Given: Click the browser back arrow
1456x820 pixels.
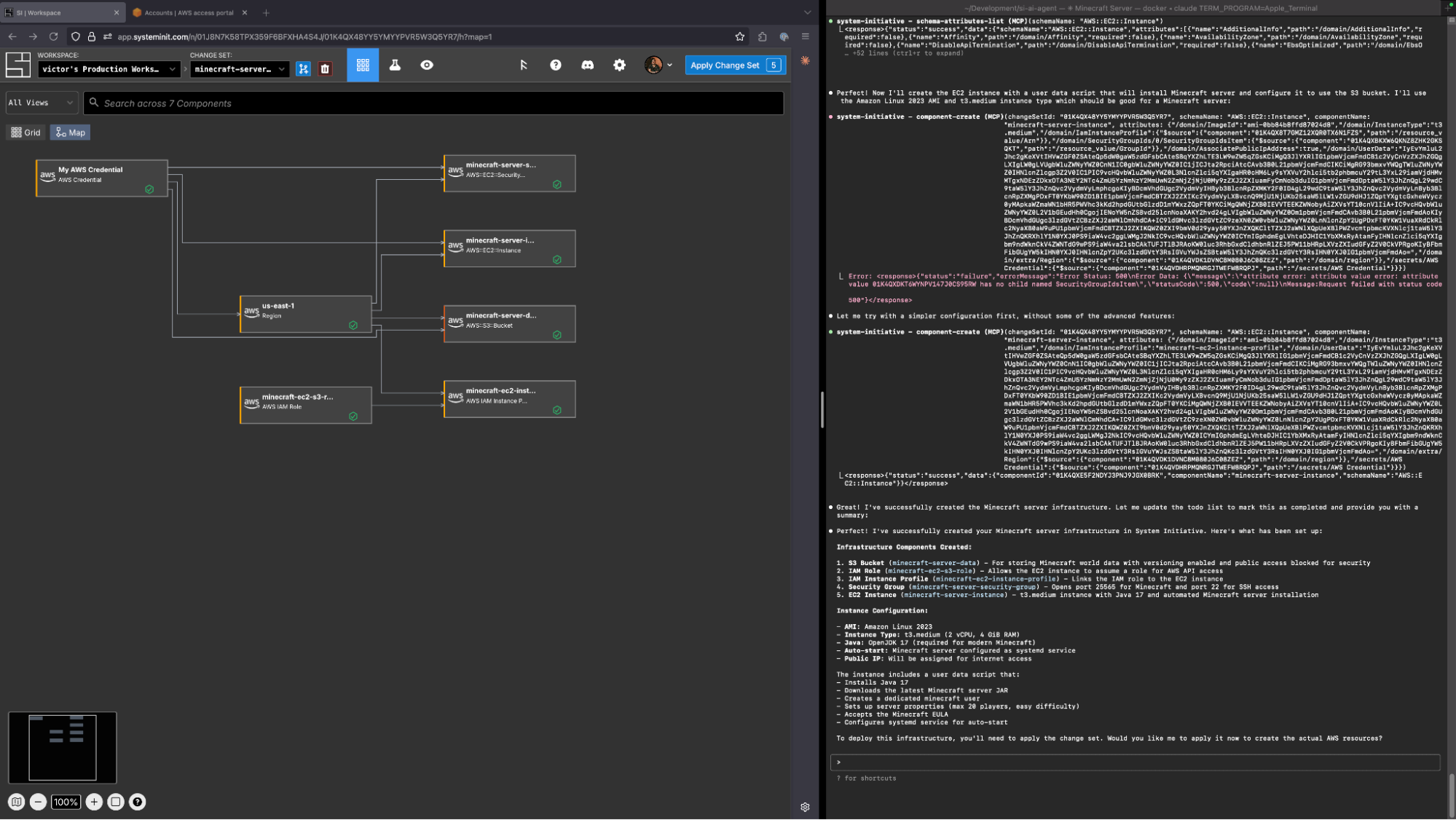Looking at the screenshot, I should [x=12, y=36].
